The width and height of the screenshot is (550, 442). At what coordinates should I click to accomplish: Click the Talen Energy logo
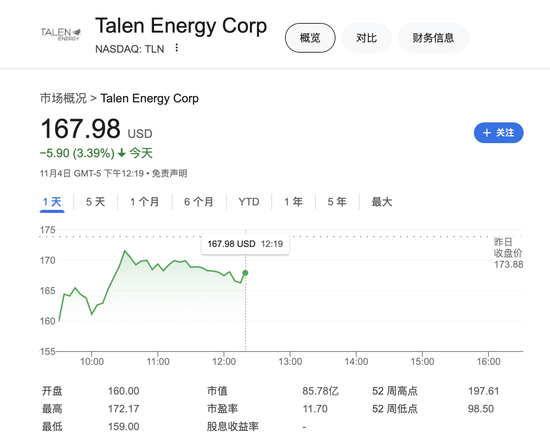(x=61, y=34)
